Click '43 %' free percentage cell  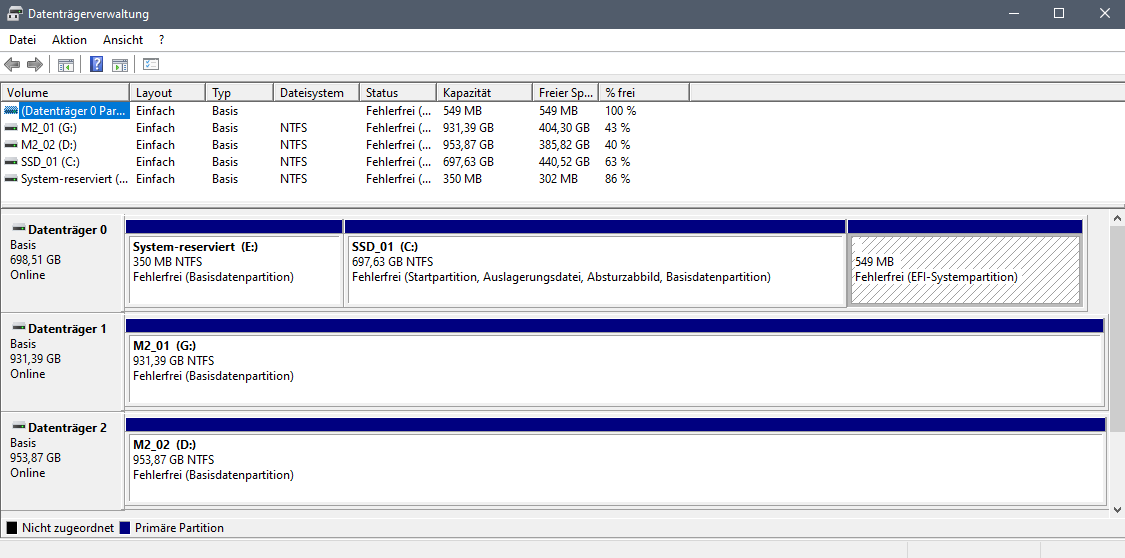(x=618, y=128)
